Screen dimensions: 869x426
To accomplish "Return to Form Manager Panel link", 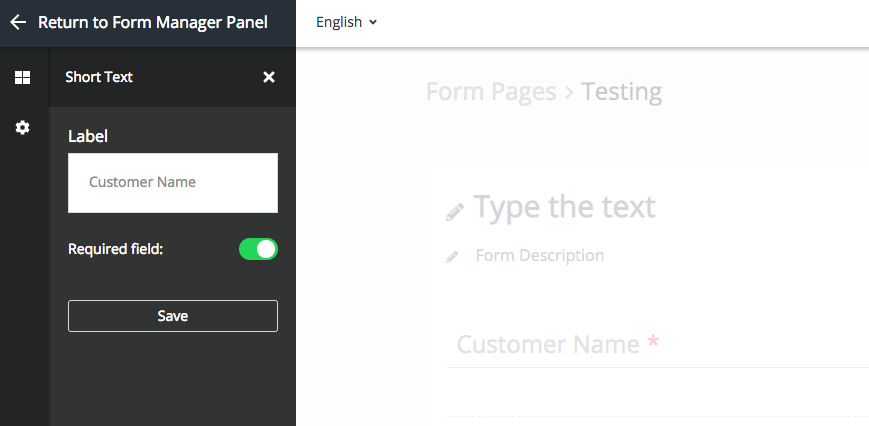I will click(x=152, y=22).
